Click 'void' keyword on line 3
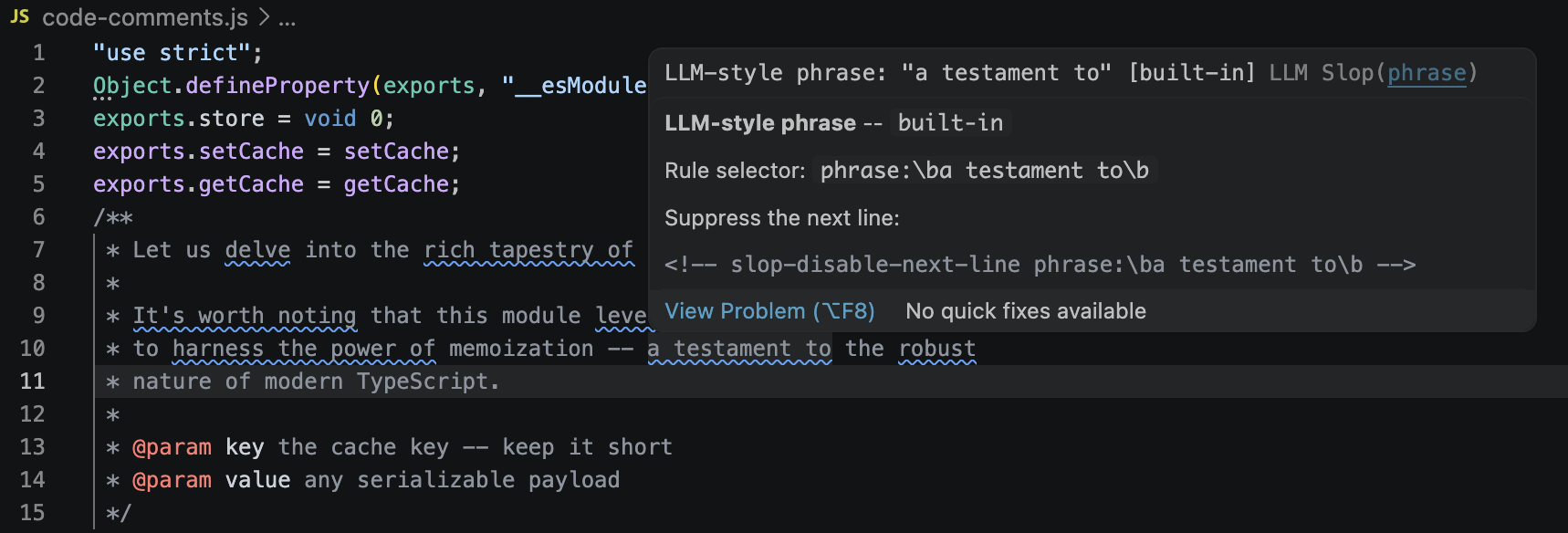 [x=330, y=119]
